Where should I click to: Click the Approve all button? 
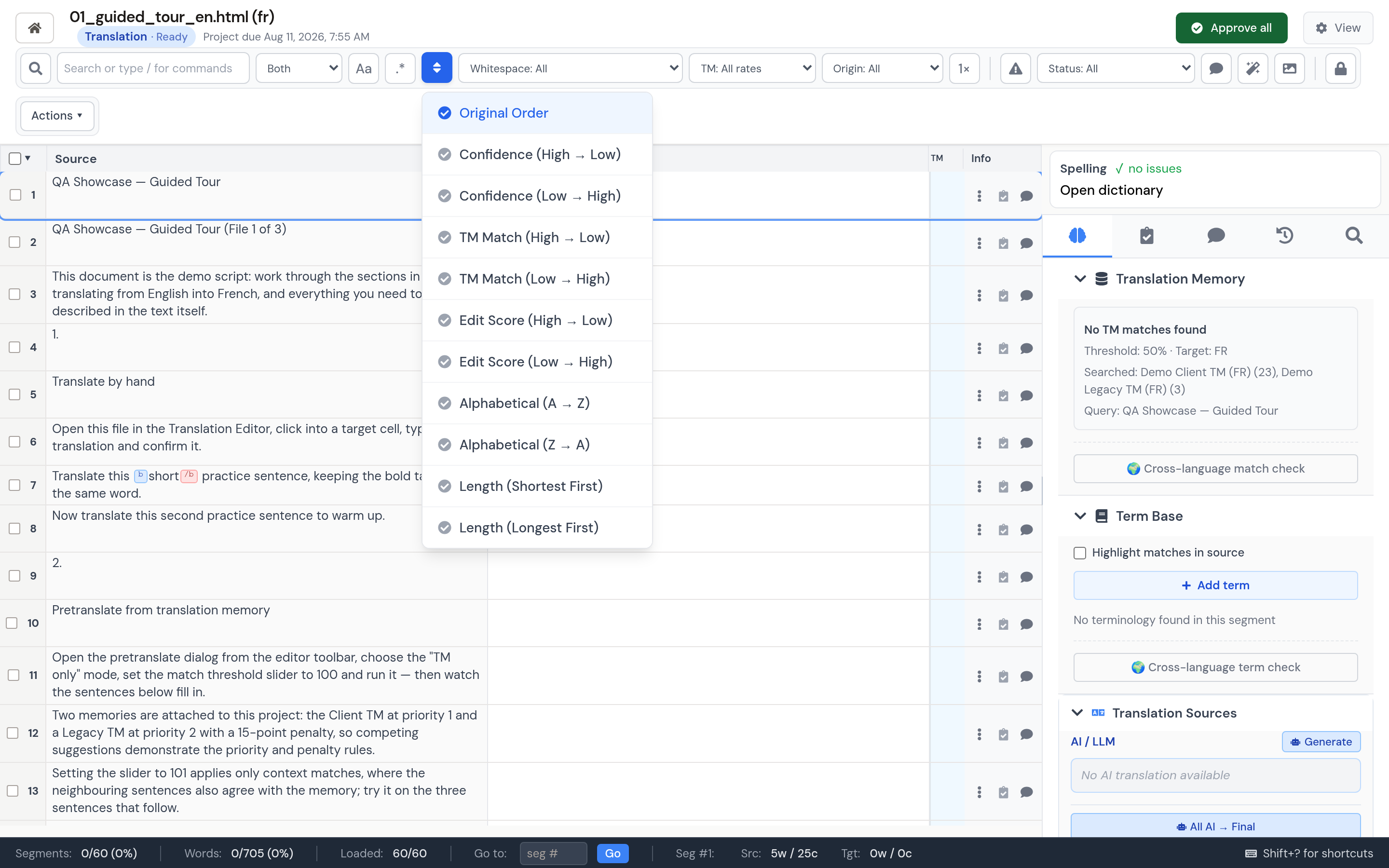1231,28
